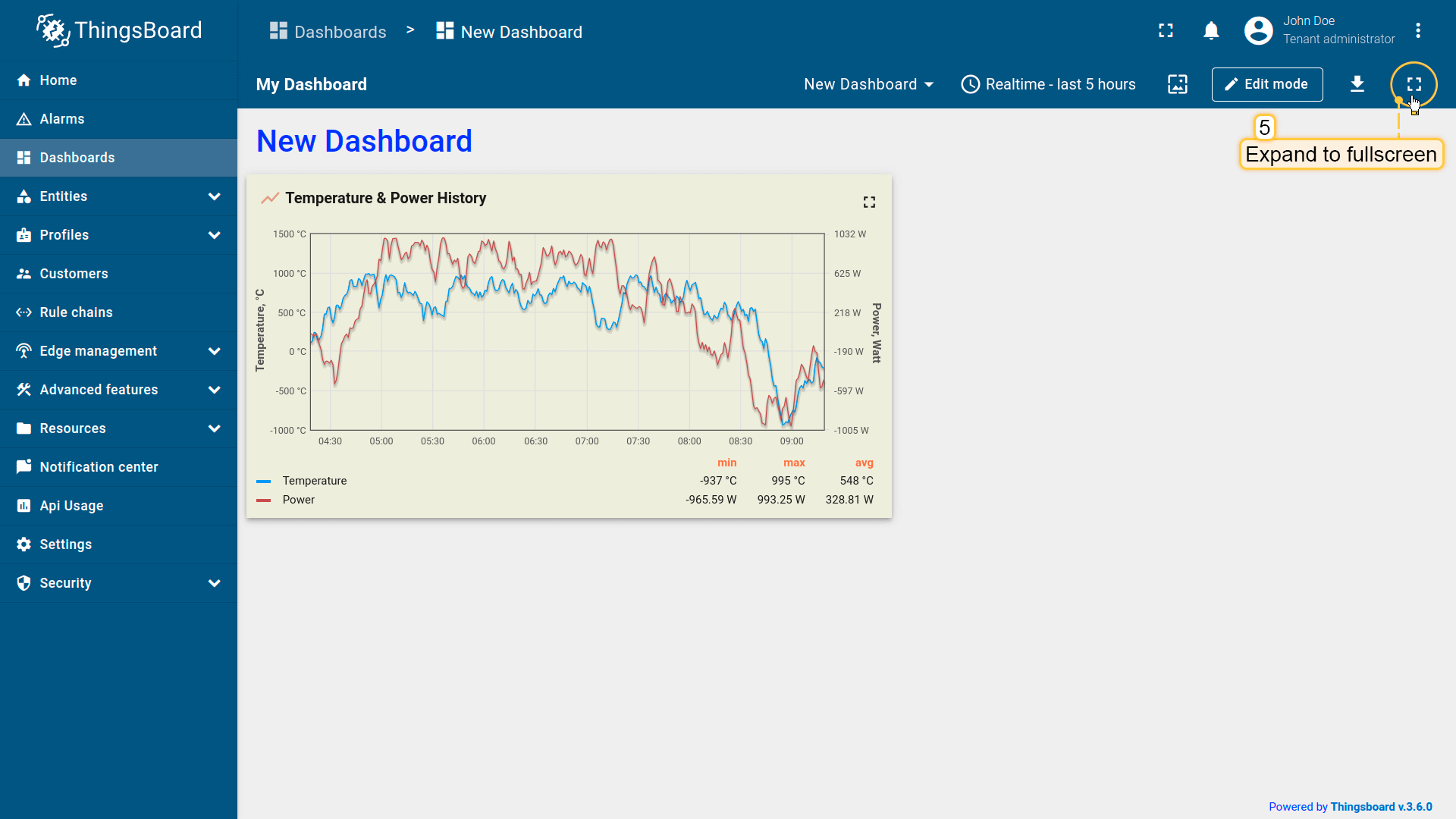
Task: Toggle fullscreen icon in top header
Action: coord(1166,31)
